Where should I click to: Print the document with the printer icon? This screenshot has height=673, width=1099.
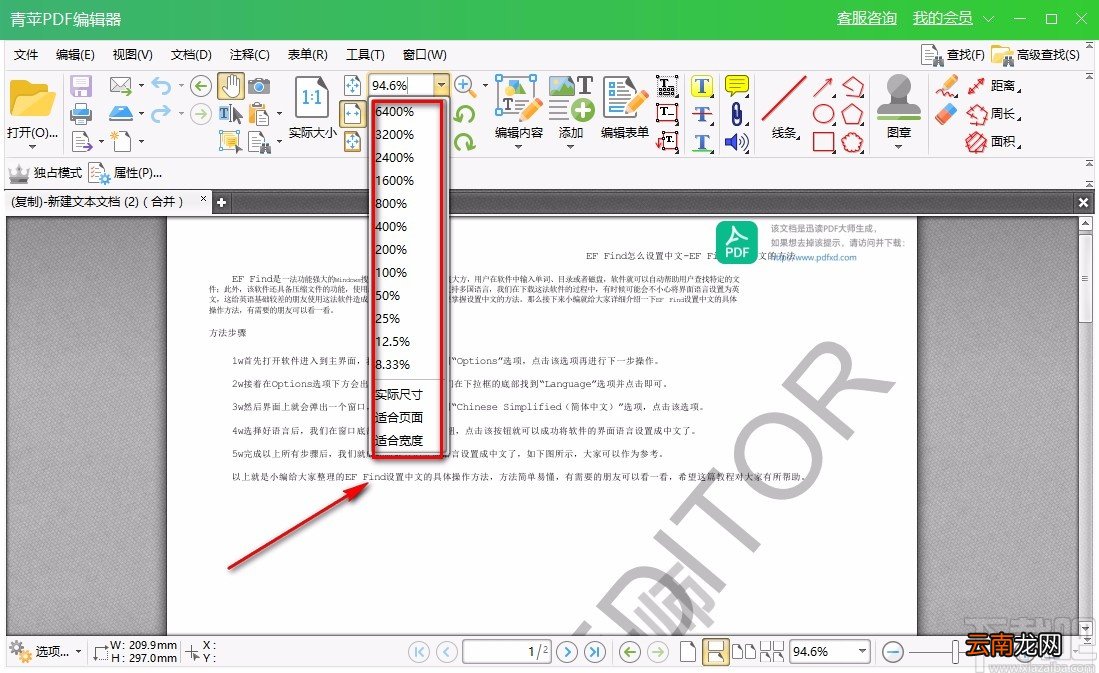point(81,113)
